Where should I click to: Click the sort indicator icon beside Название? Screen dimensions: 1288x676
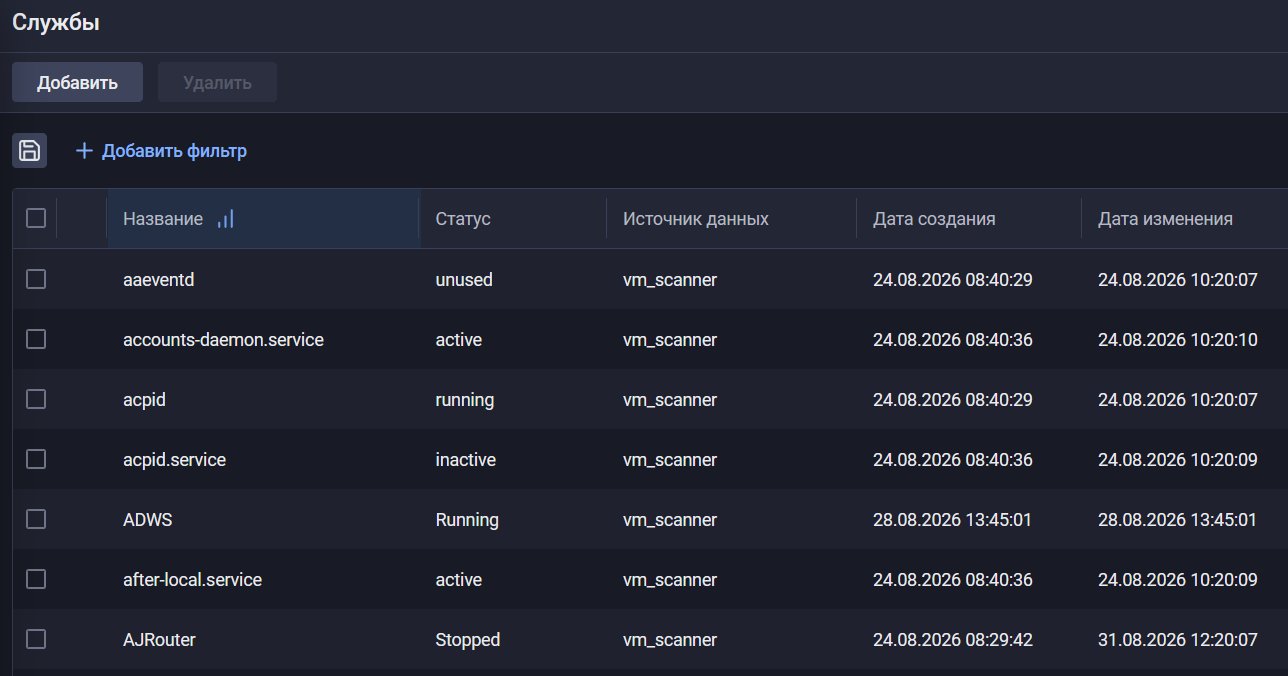(226, 219)
